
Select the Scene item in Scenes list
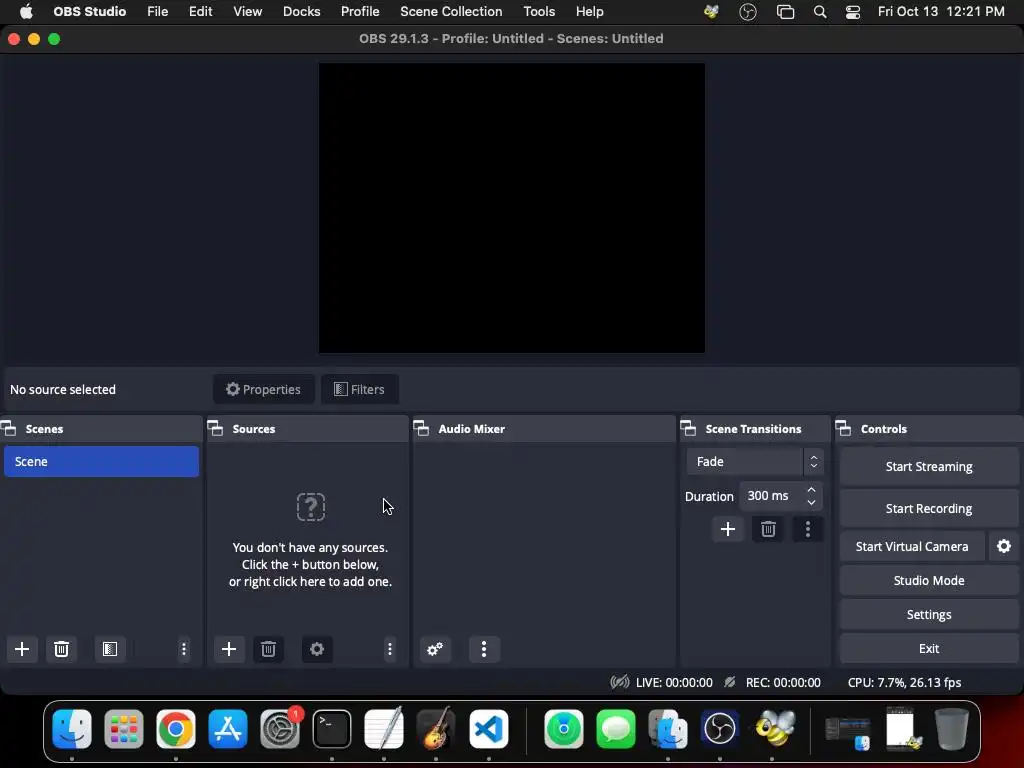coord(101,461)
